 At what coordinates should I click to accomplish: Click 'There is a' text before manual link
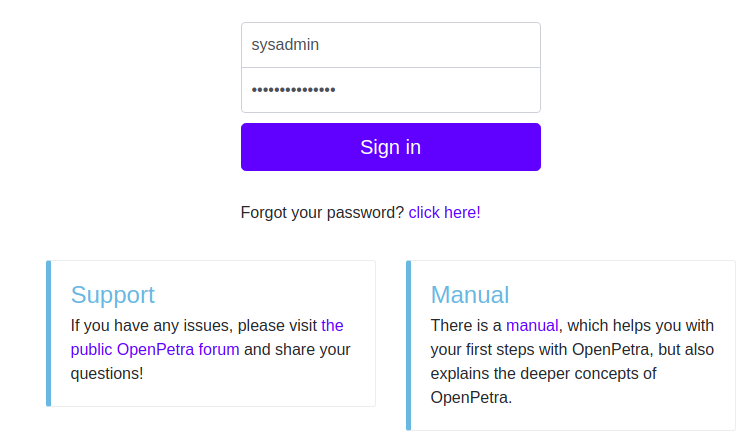pyautogui.click(x=466, y=325)
